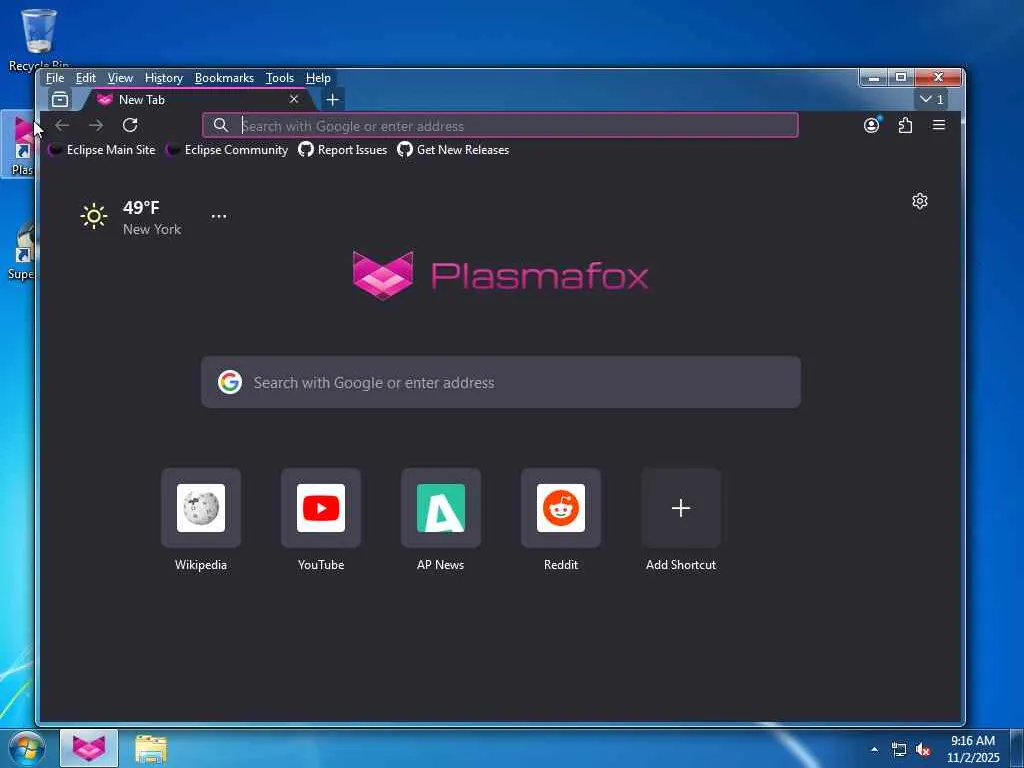Open the View menu
This screenshot has width=1024, height=768.
coord(120,78)
